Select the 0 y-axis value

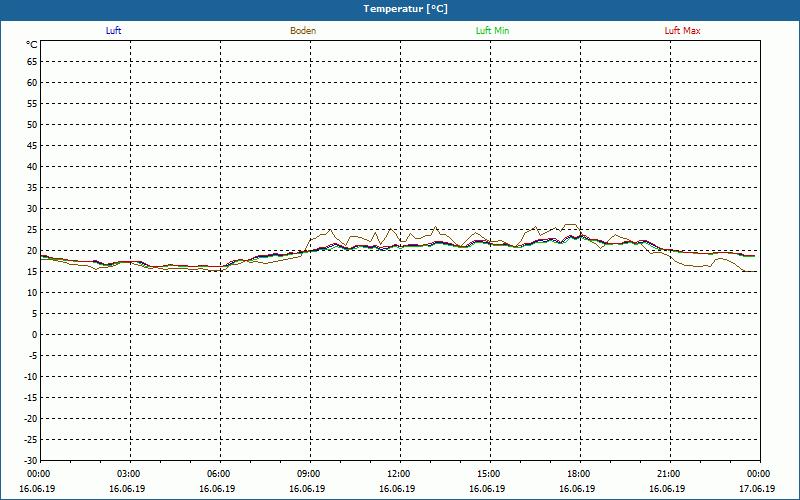(35, 335)
